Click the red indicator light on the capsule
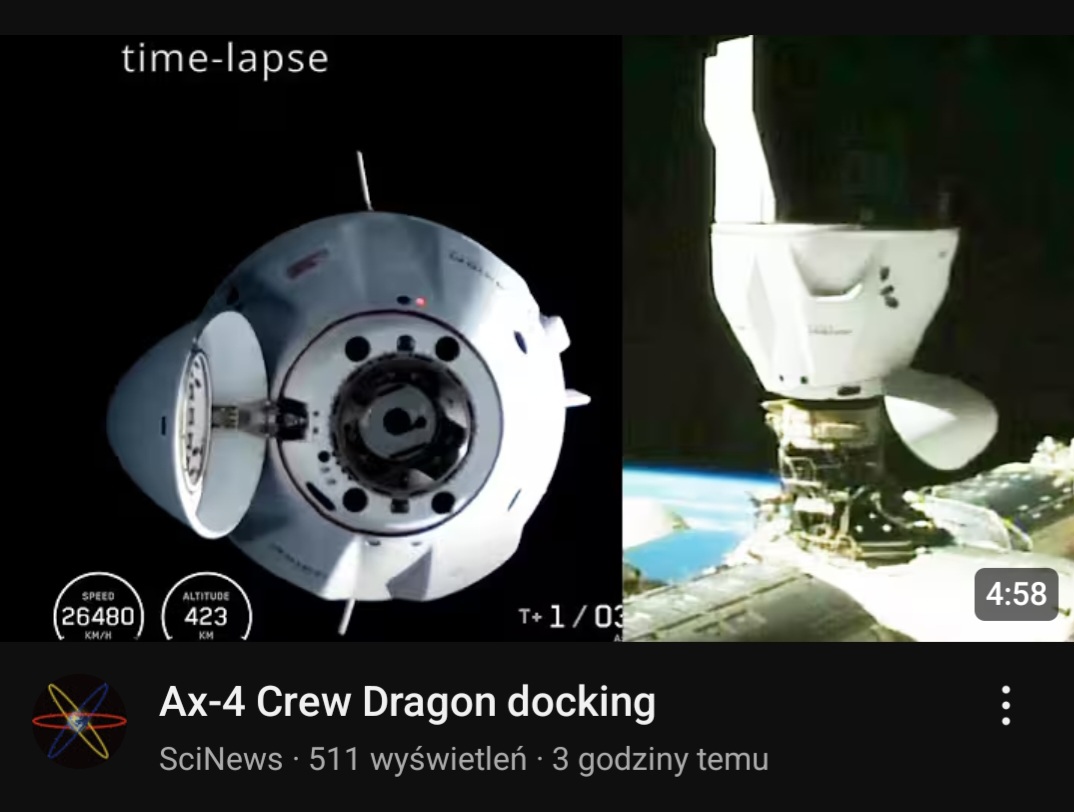The height and width of the screenshot is (812, 1074). point(421,302)
